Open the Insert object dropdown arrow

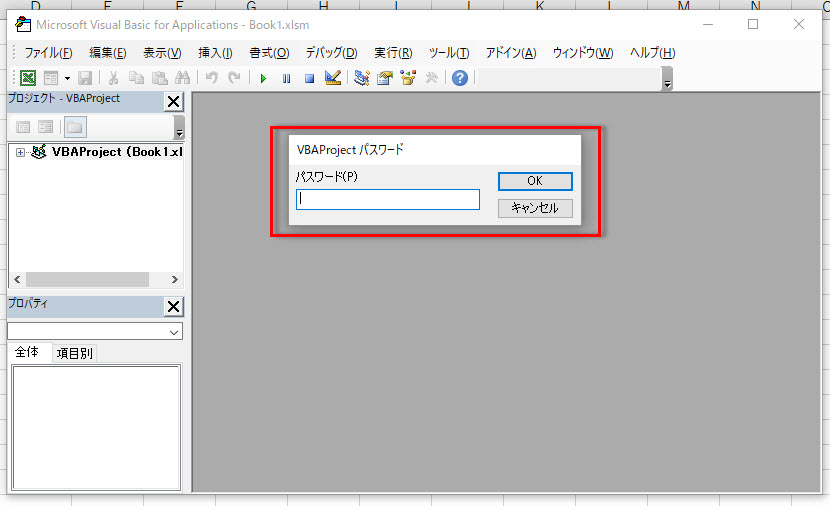pyautogui.click(x=67, y=78)
